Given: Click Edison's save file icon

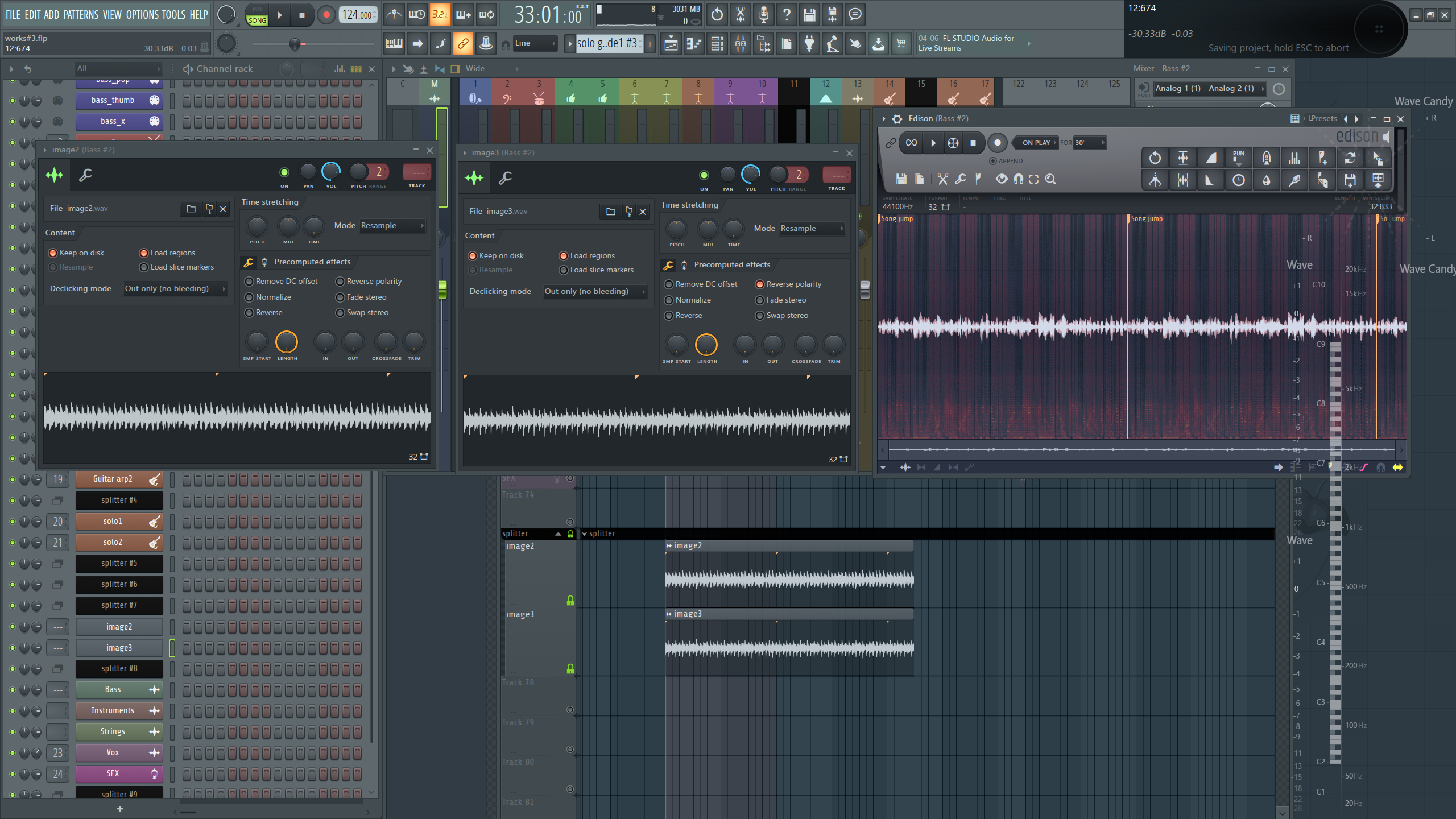Looking at the screenshot, I should tap(901, 179).
